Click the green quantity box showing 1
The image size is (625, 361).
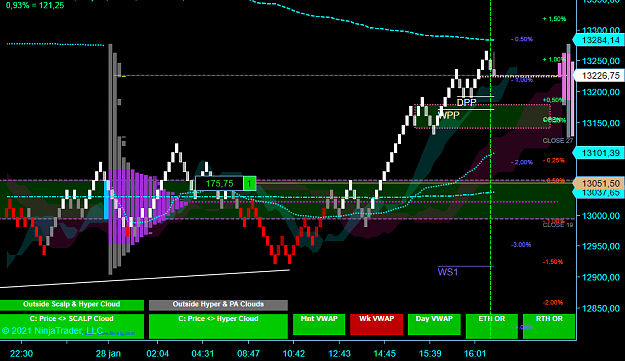250,184
